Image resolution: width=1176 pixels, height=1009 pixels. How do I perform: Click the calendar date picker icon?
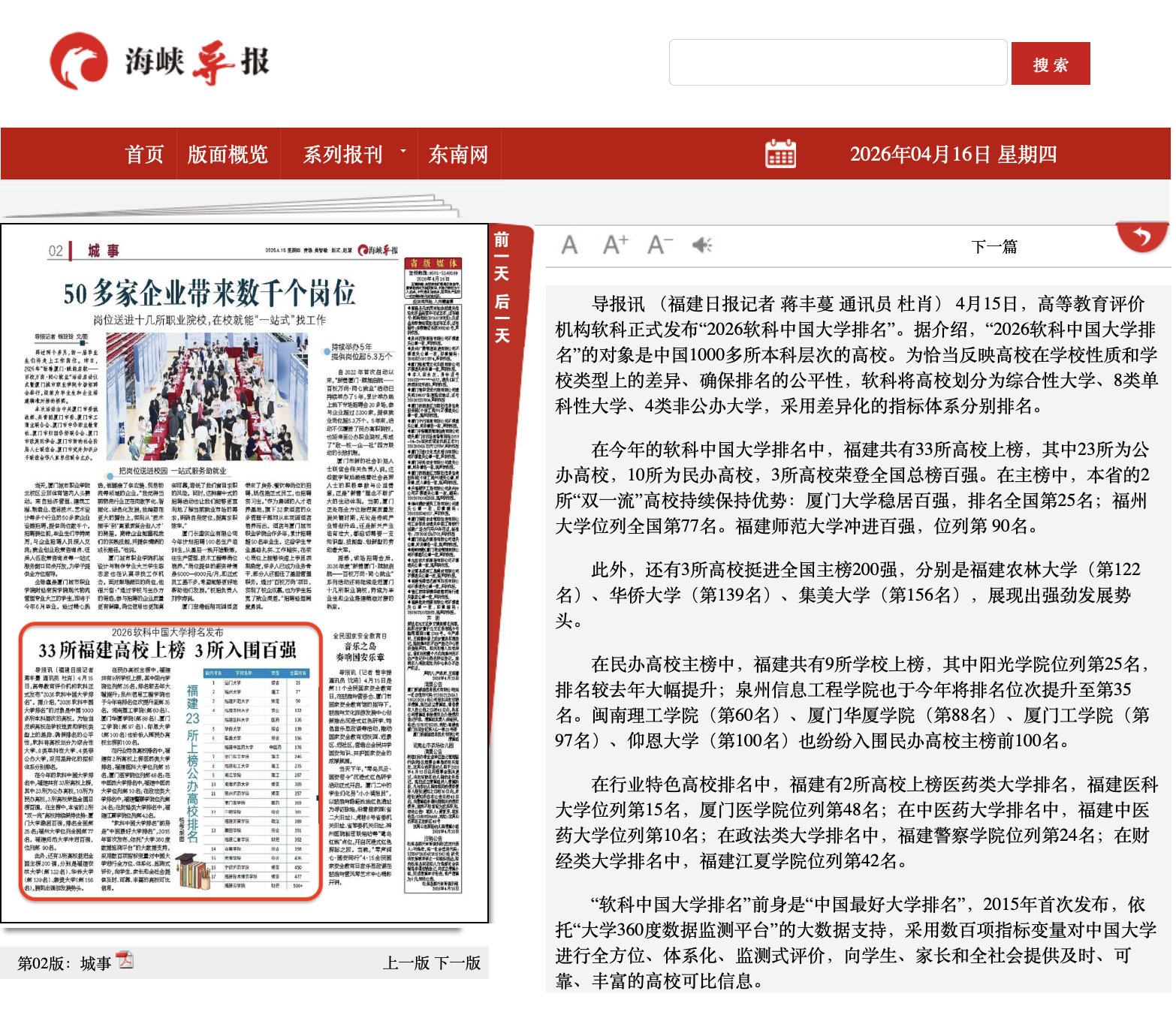[780, 154]
